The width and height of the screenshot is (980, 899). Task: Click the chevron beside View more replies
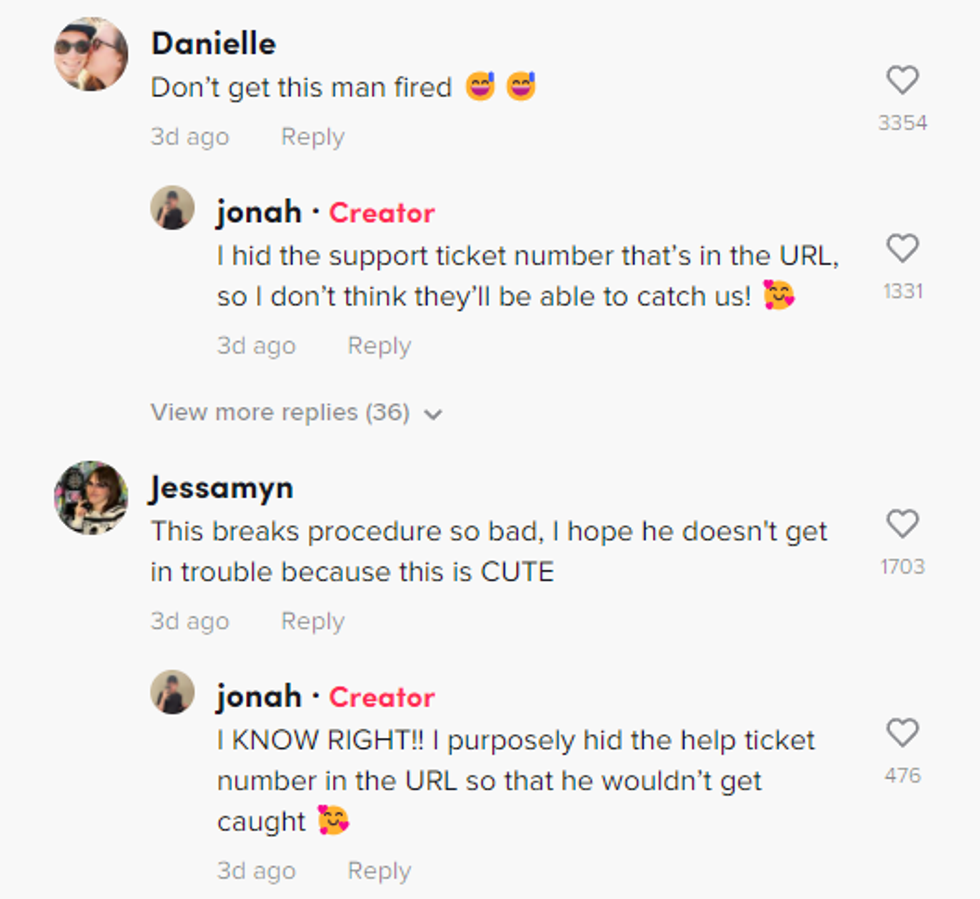[433, 414]
